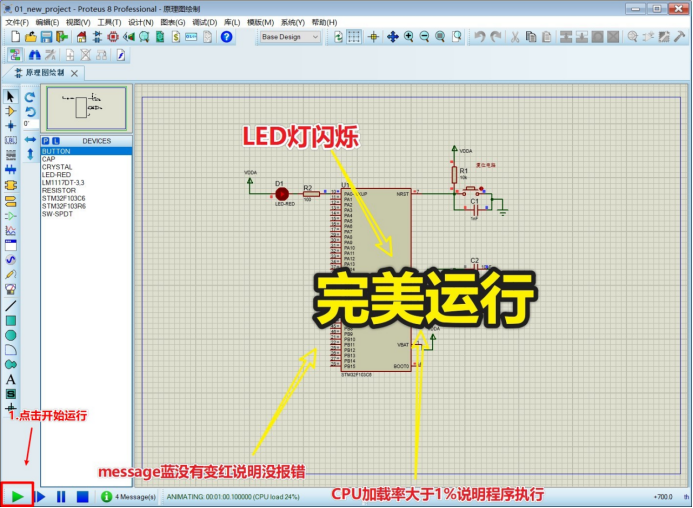Select the 2D circle graphics tool
This screenshot has height=508, width=693.
(11, 335)
